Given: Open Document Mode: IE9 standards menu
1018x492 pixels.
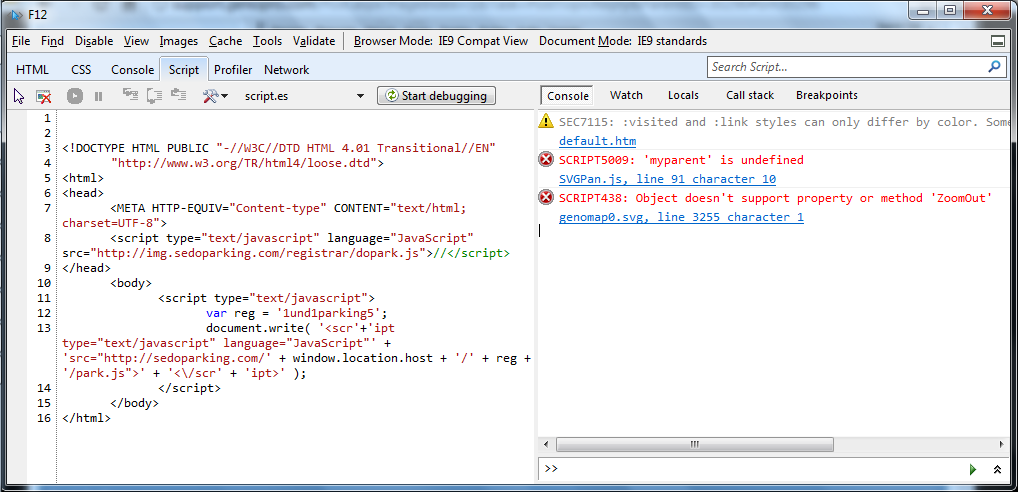Looking at the screenshot, I should (x=623, y=41).
